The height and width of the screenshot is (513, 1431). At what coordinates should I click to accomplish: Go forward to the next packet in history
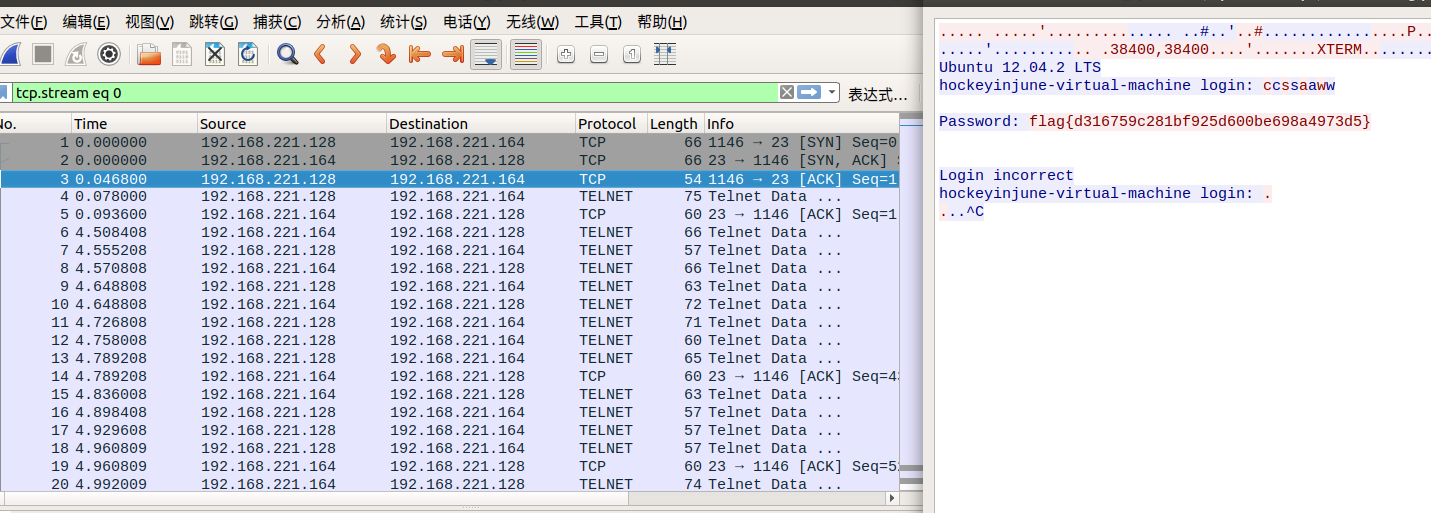(354, 54)
